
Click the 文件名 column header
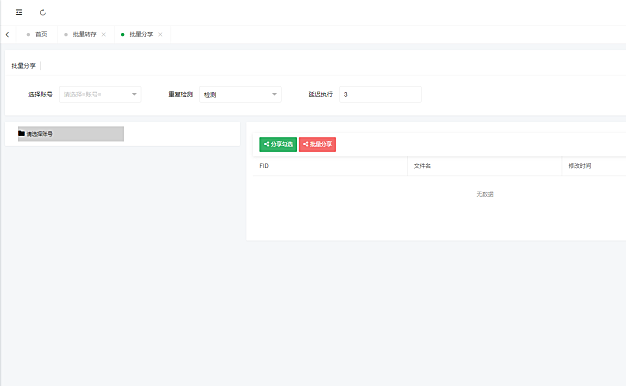point(484,166)
